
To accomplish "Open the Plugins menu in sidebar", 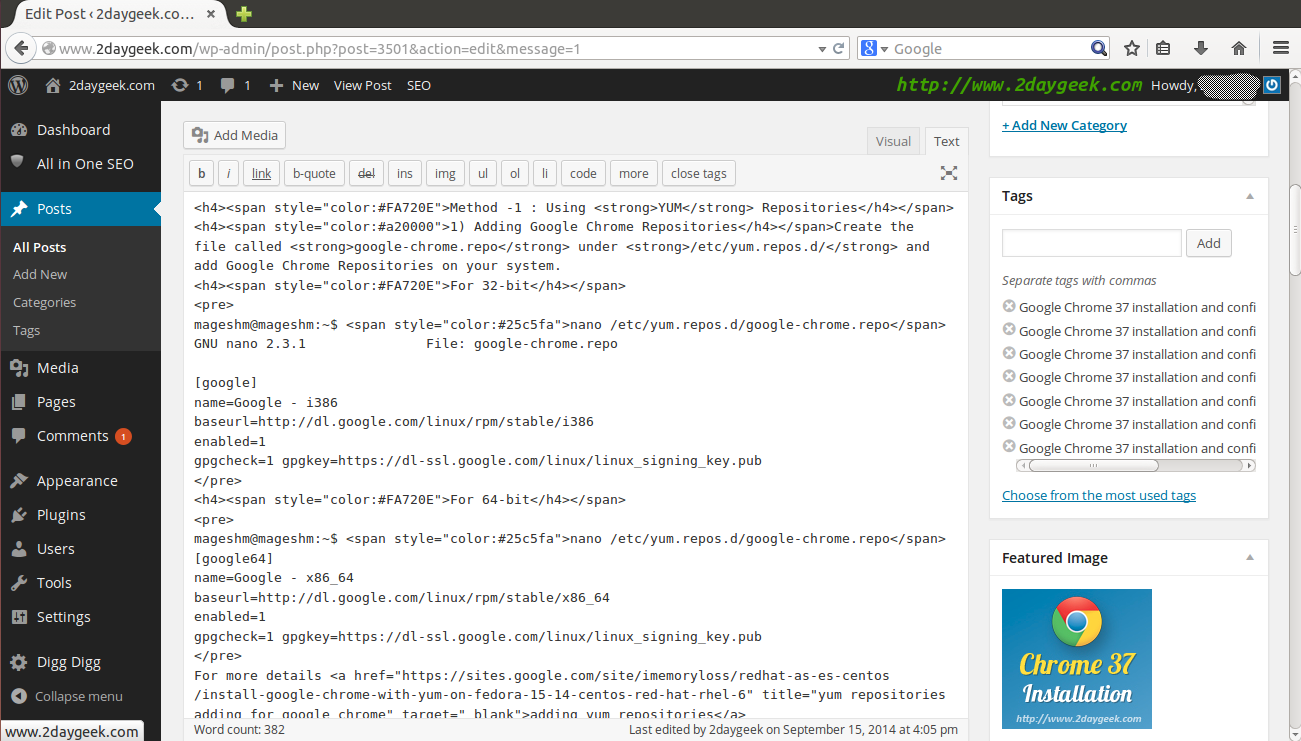I will click(61, 515).
